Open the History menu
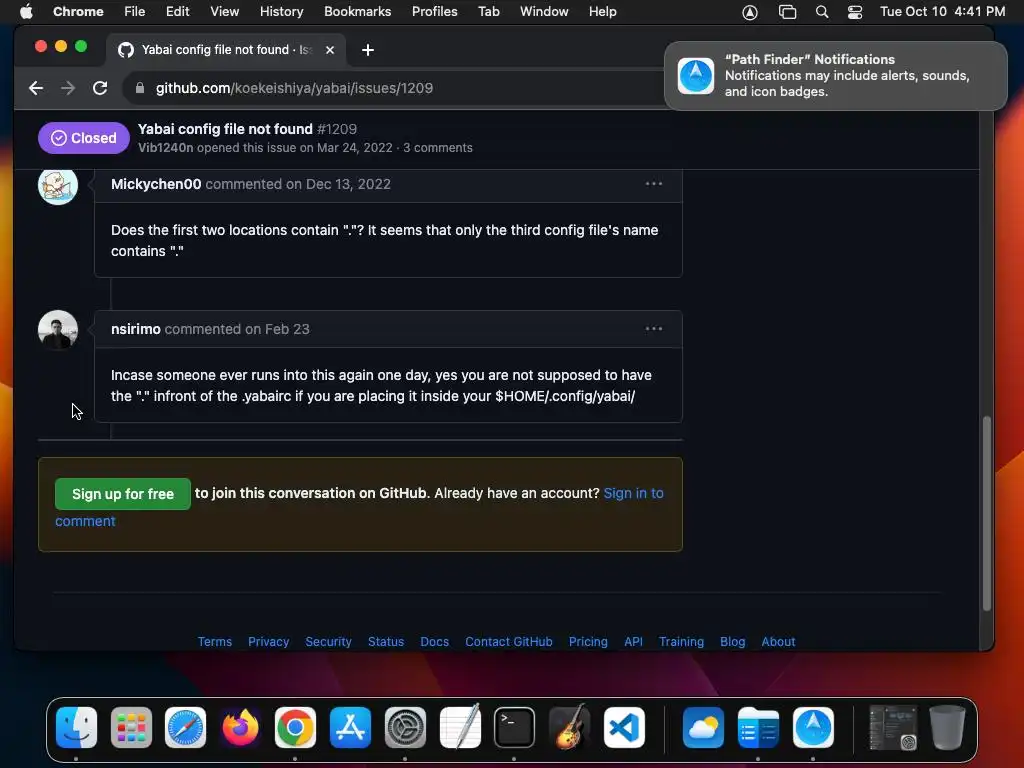1024x768 pixels. [281, 12]
